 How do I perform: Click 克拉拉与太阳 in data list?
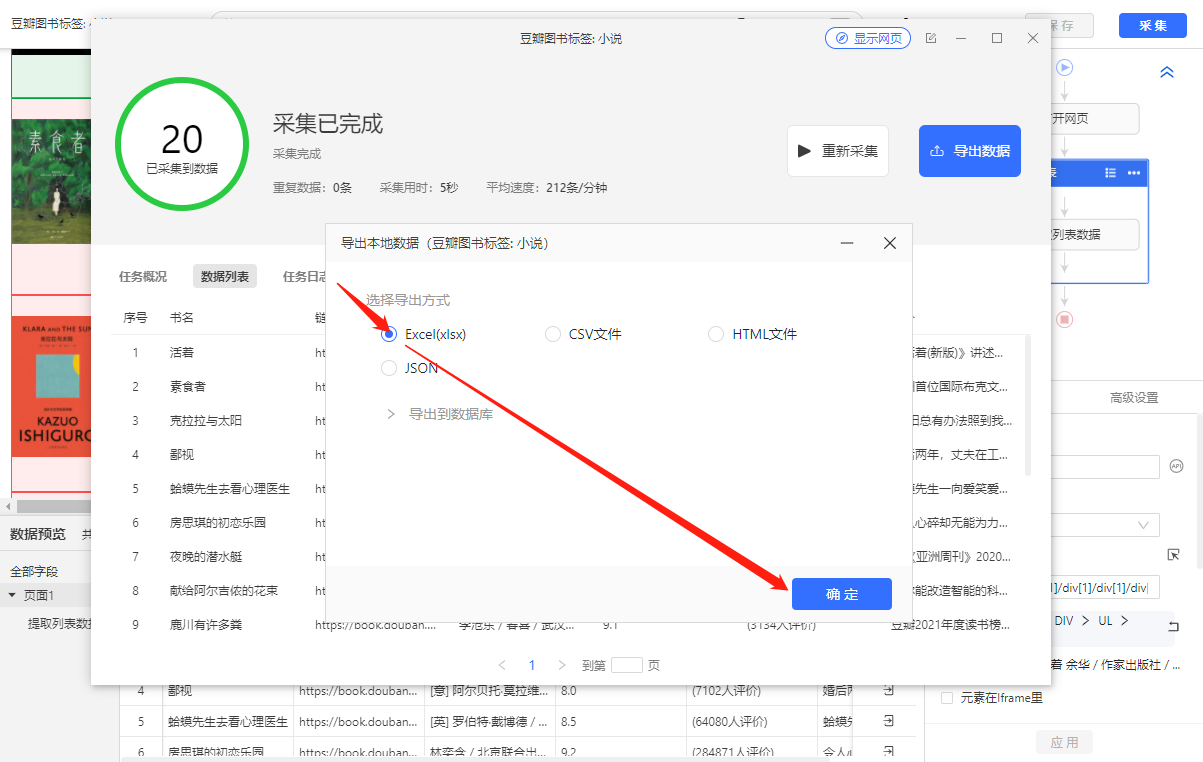click(206, 420)
